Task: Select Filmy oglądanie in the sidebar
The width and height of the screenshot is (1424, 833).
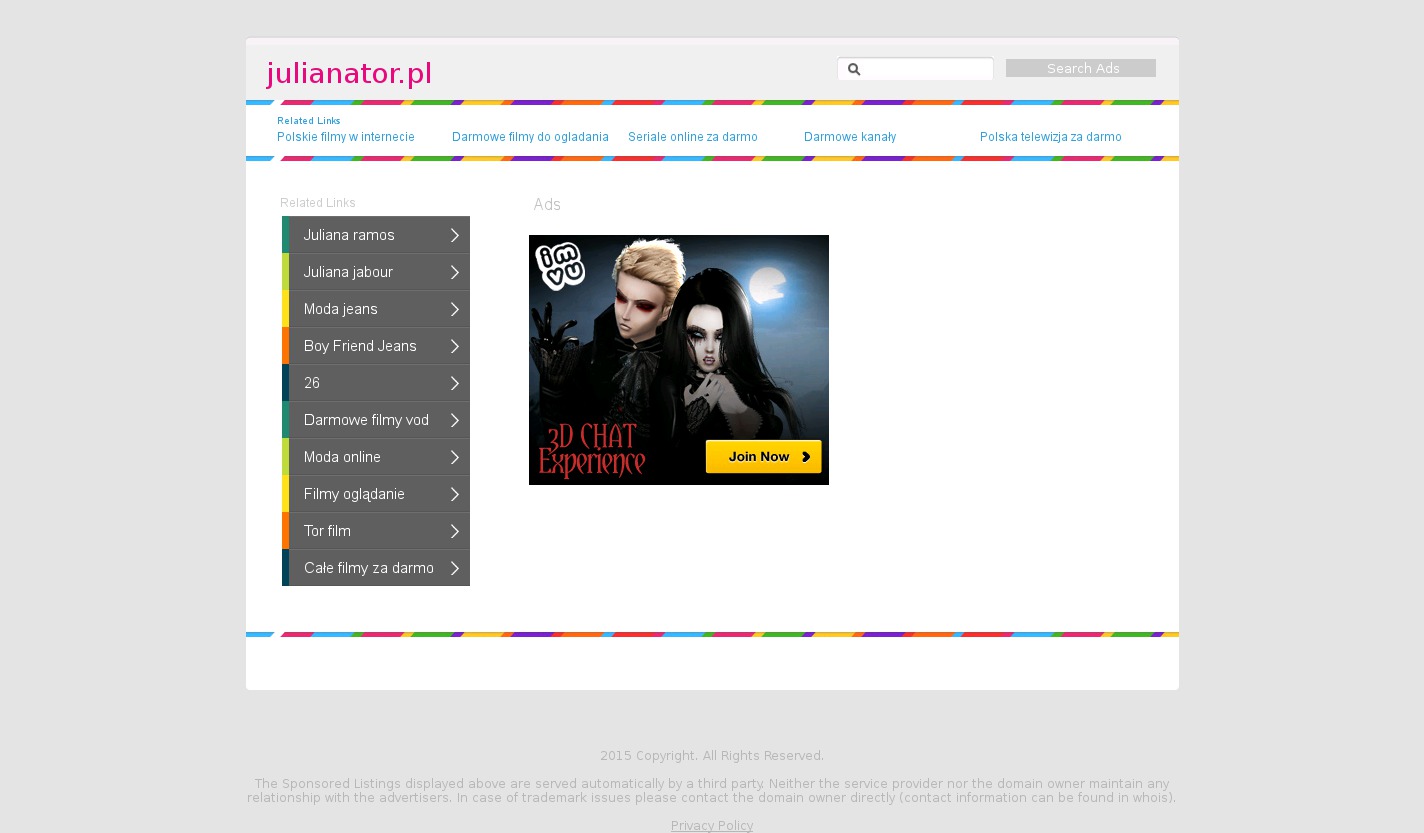Action: pyautogui.click(x=354, y=494)
